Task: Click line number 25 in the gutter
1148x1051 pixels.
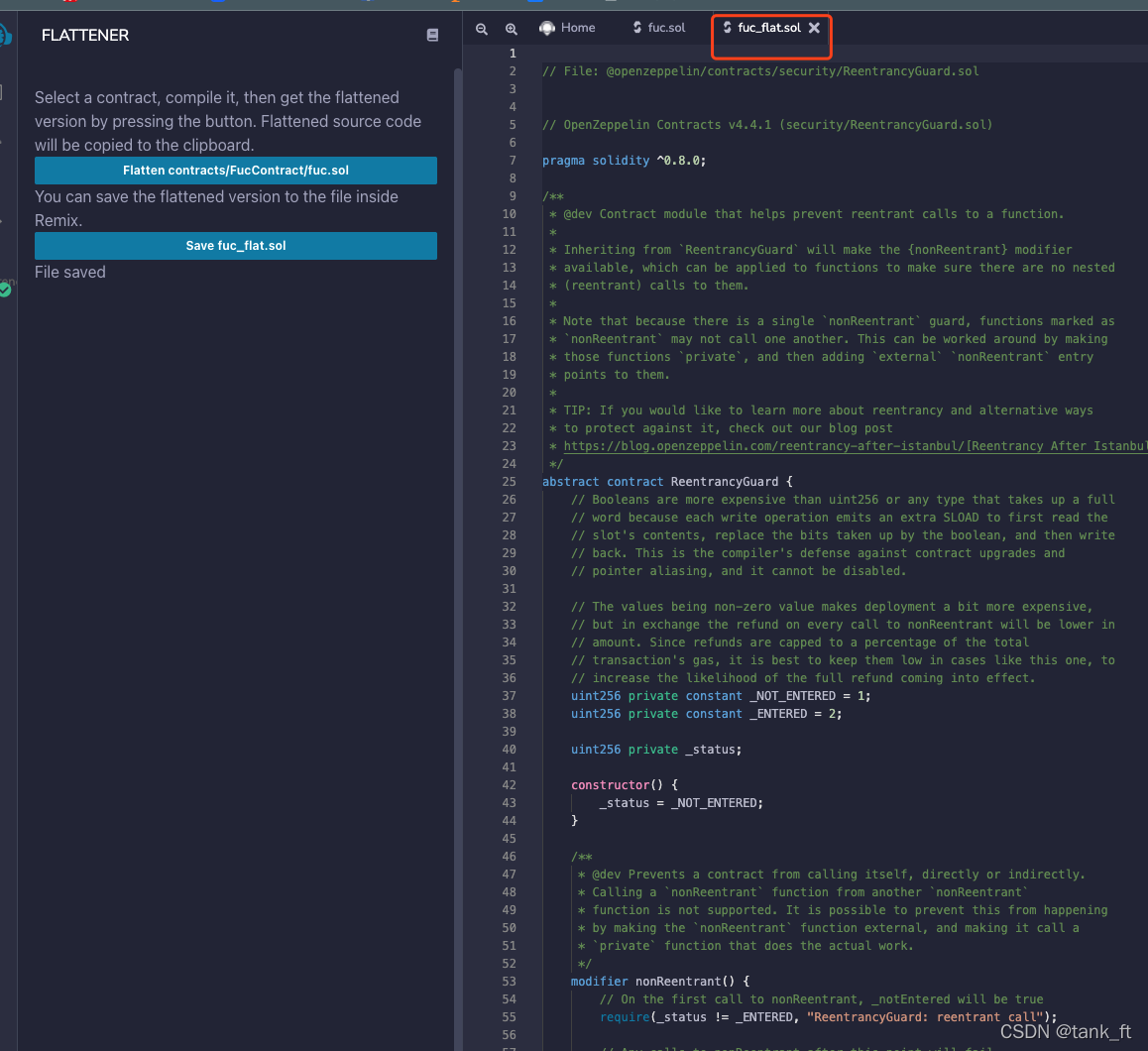Action: [x=509, y=482]
